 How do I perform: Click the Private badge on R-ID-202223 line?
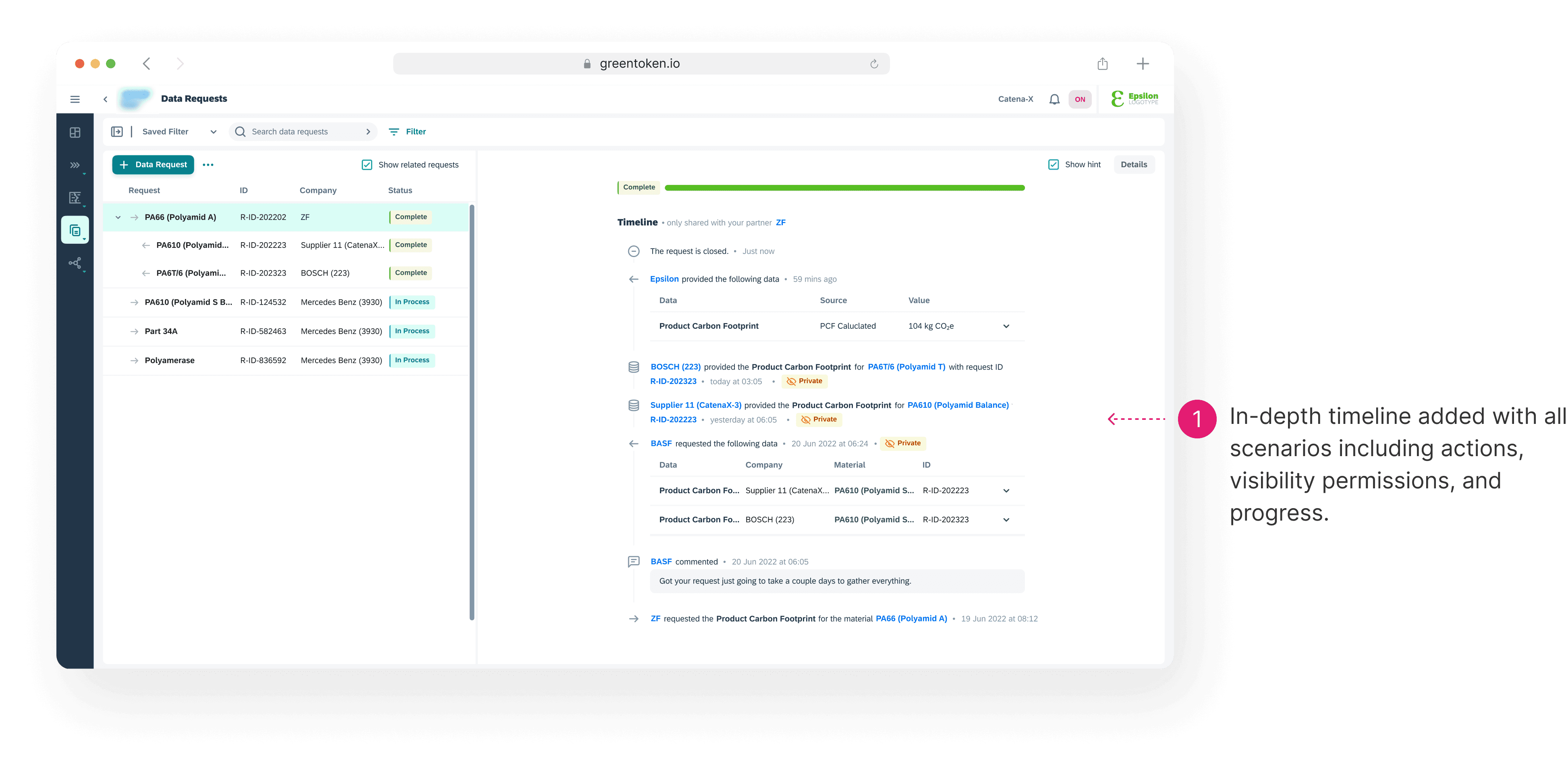click(x=819, y=420)
